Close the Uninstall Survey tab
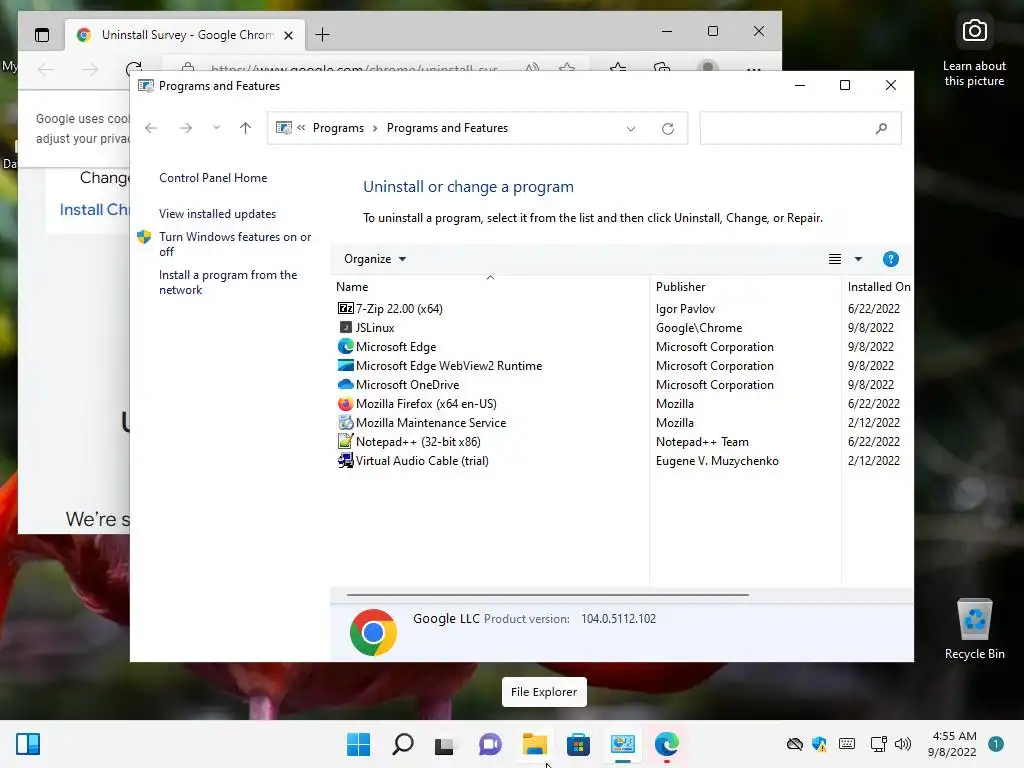 coord(288,35)
